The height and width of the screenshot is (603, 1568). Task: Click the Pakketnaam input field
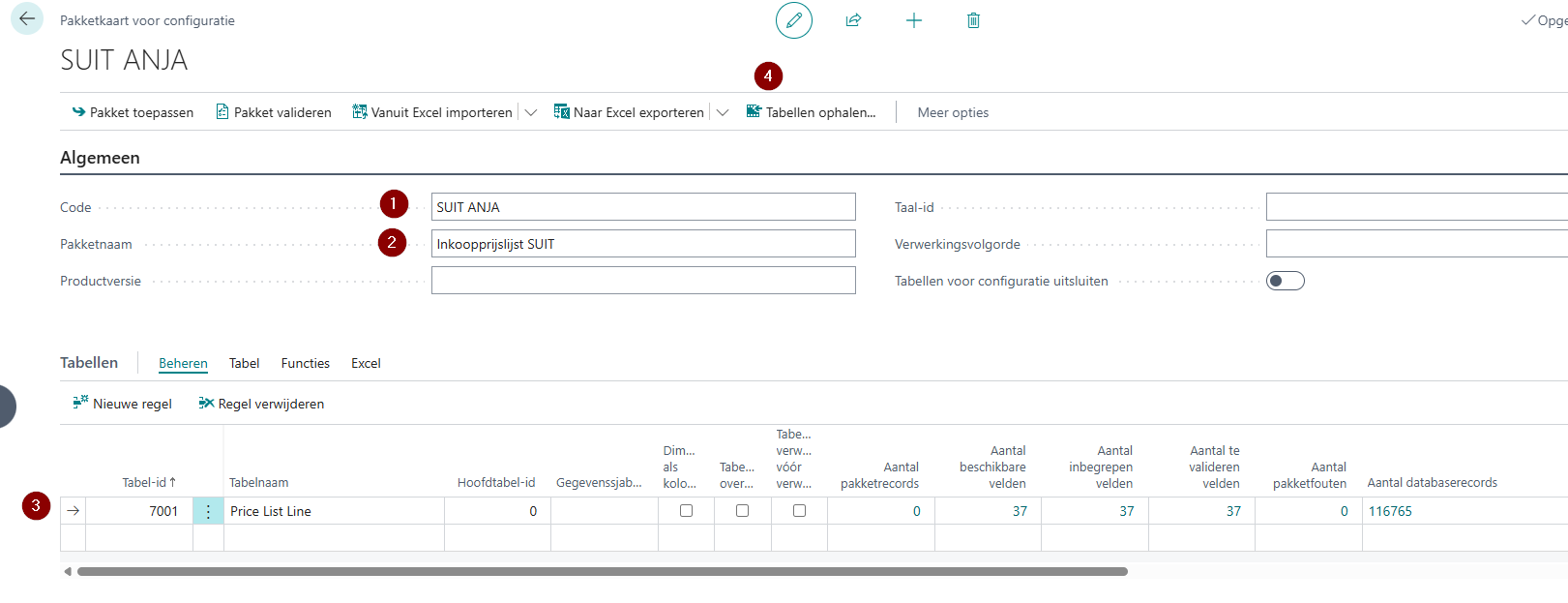(643, 244)
